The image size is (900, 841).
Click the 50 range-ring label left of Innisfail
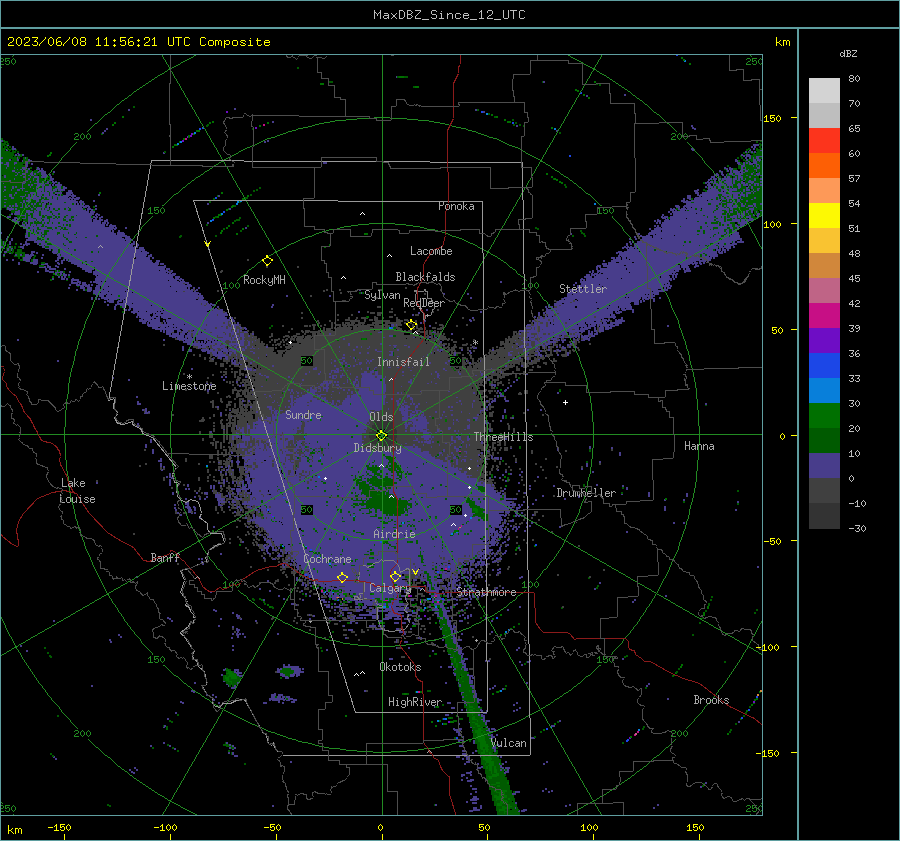(307, 361)
